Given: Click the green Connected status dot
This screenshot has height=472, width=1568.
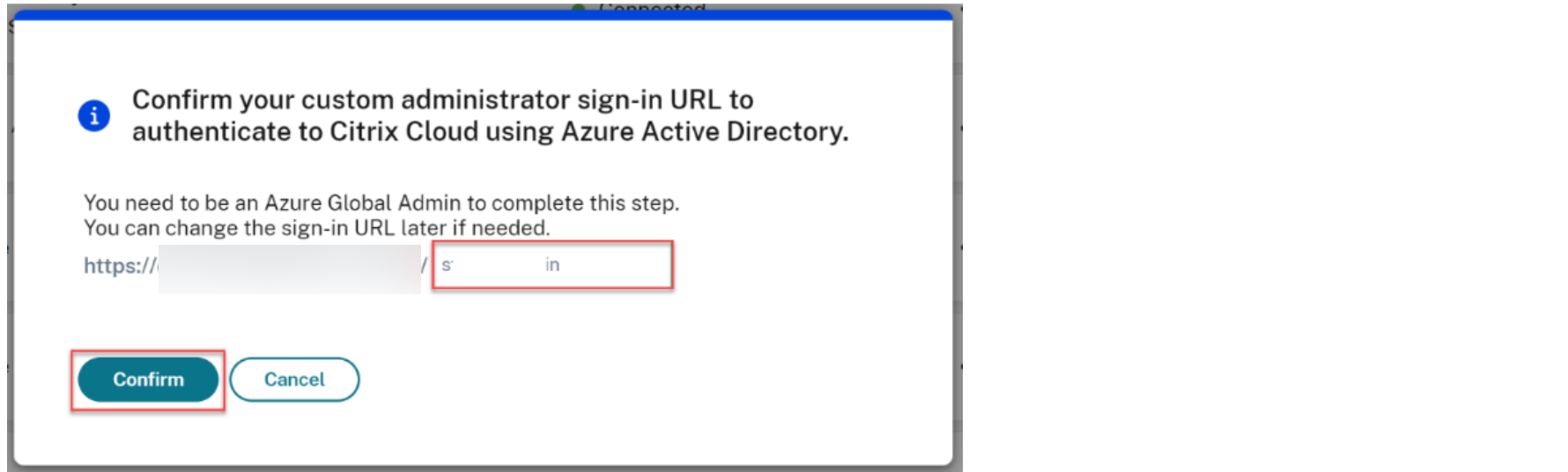Looking at the screenshot, I should click(578, 8).
